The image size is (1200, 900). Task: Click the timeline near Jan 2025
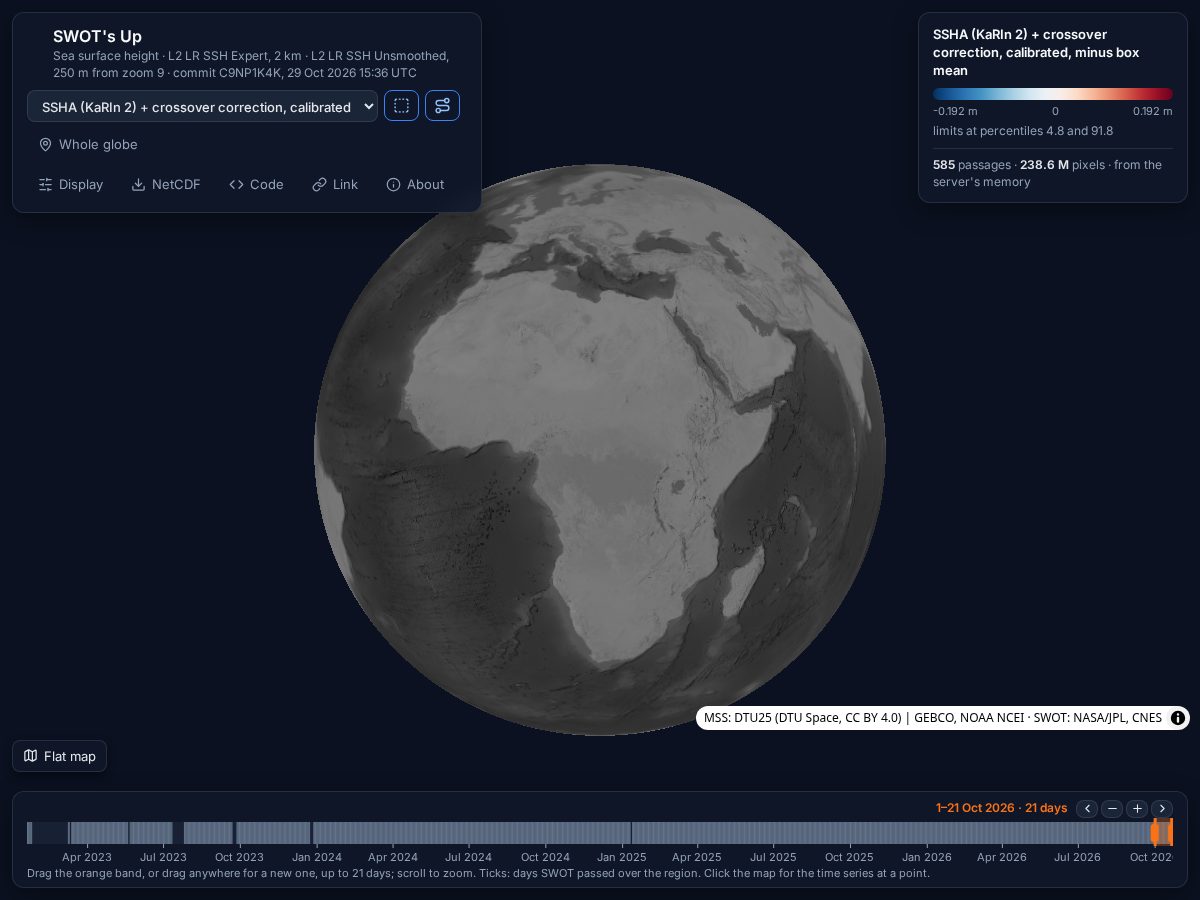click(621, 832)
